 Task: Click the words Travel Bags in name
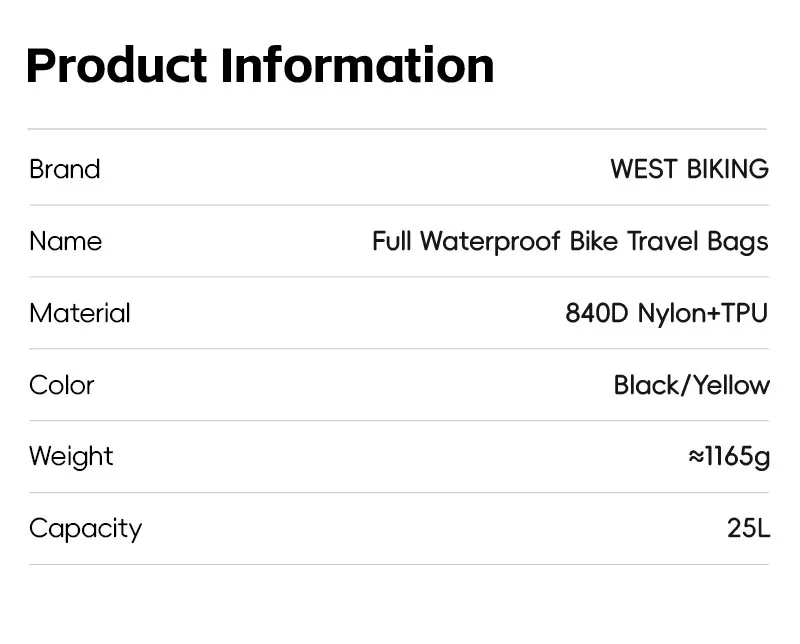pos(698,241)
